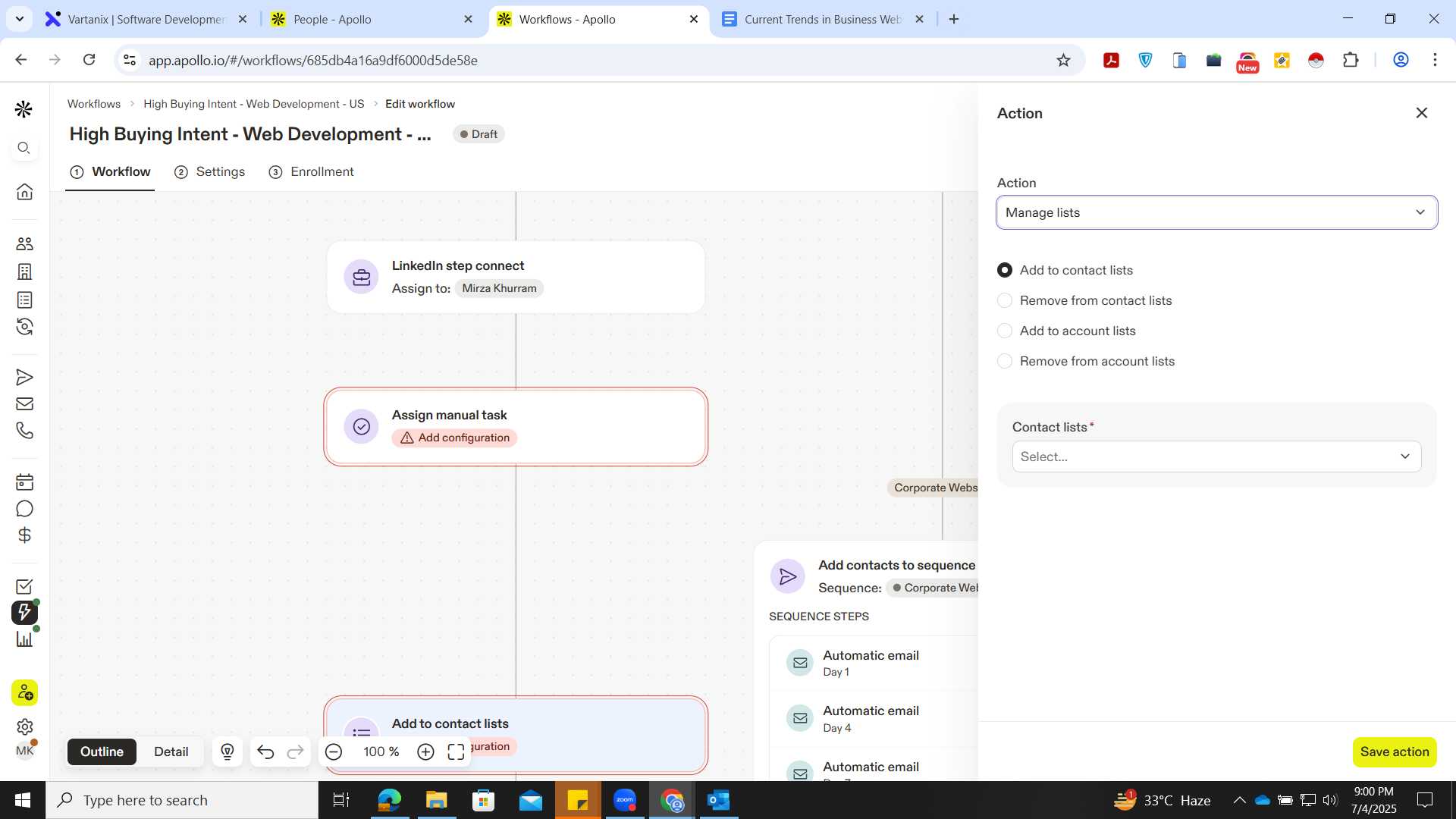The width and height of the screenshot is (1456, 819).
Task: Open the Action Manage lists dropdown
Action: point(1216,212)
